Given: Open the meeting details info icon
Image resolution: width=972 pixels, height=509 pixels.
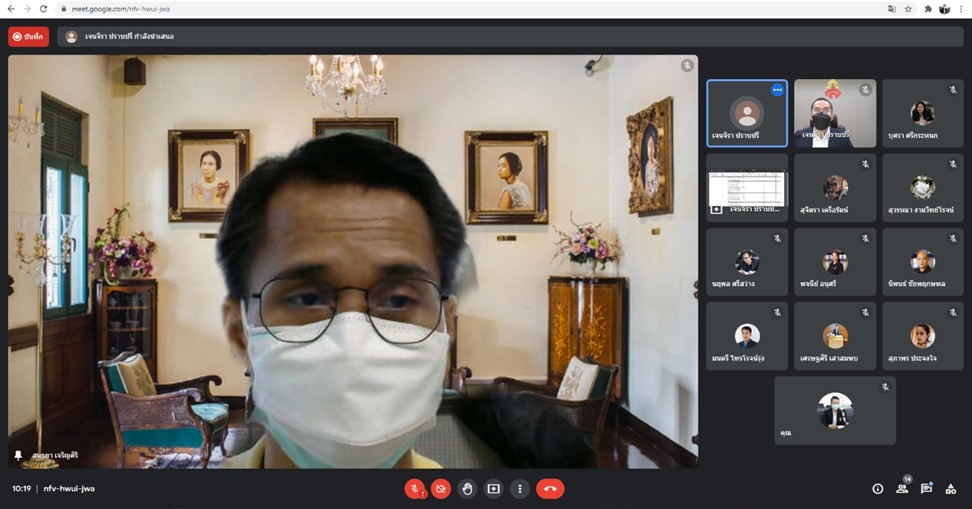Looking at the screenshot, I should pyautogui.click(x=878, y=489).
